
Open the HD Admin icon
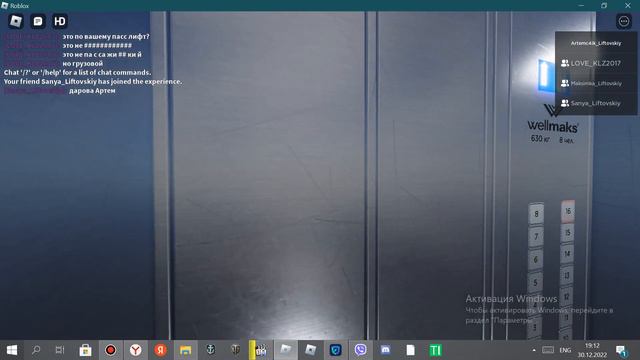(x=60, y=21)
